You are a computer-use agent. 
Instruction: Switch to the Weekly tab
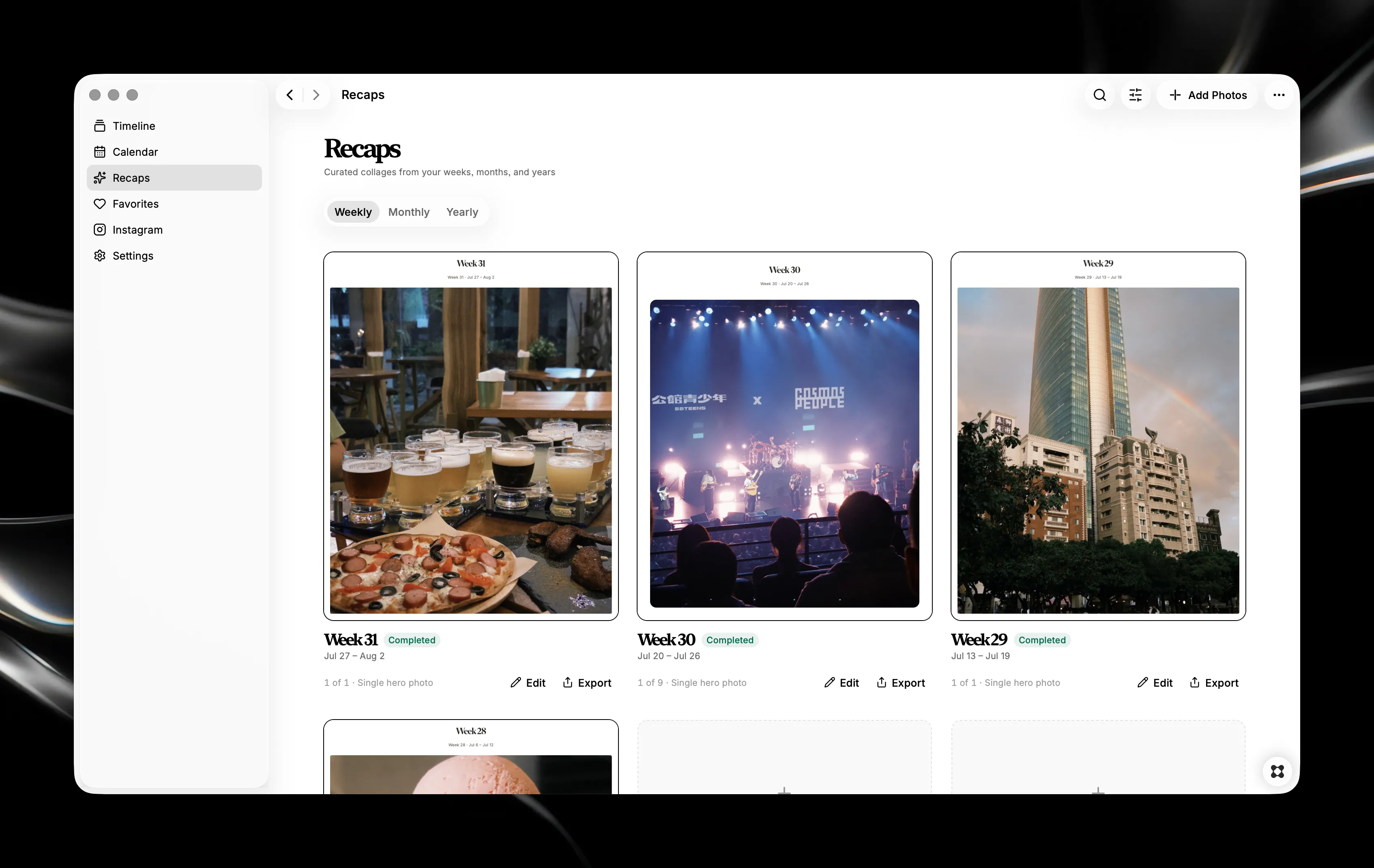(x=353, y=212)
